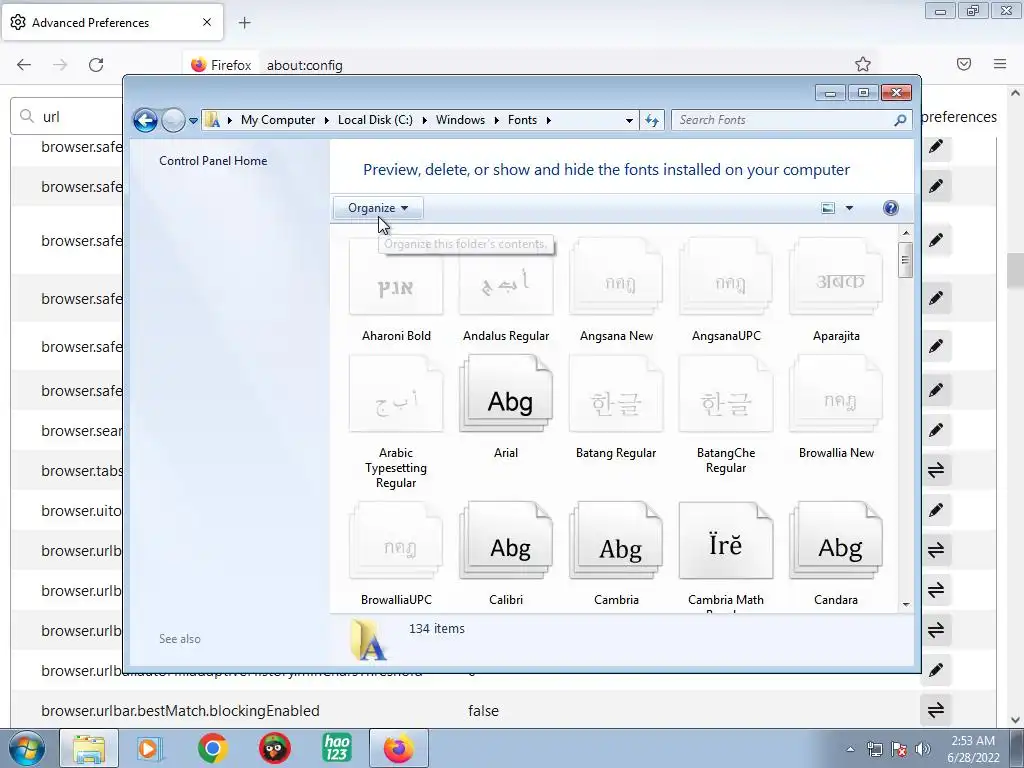1024x768 pixels.
Task: Open Firefox application menu
Action: coord(1000,64)
